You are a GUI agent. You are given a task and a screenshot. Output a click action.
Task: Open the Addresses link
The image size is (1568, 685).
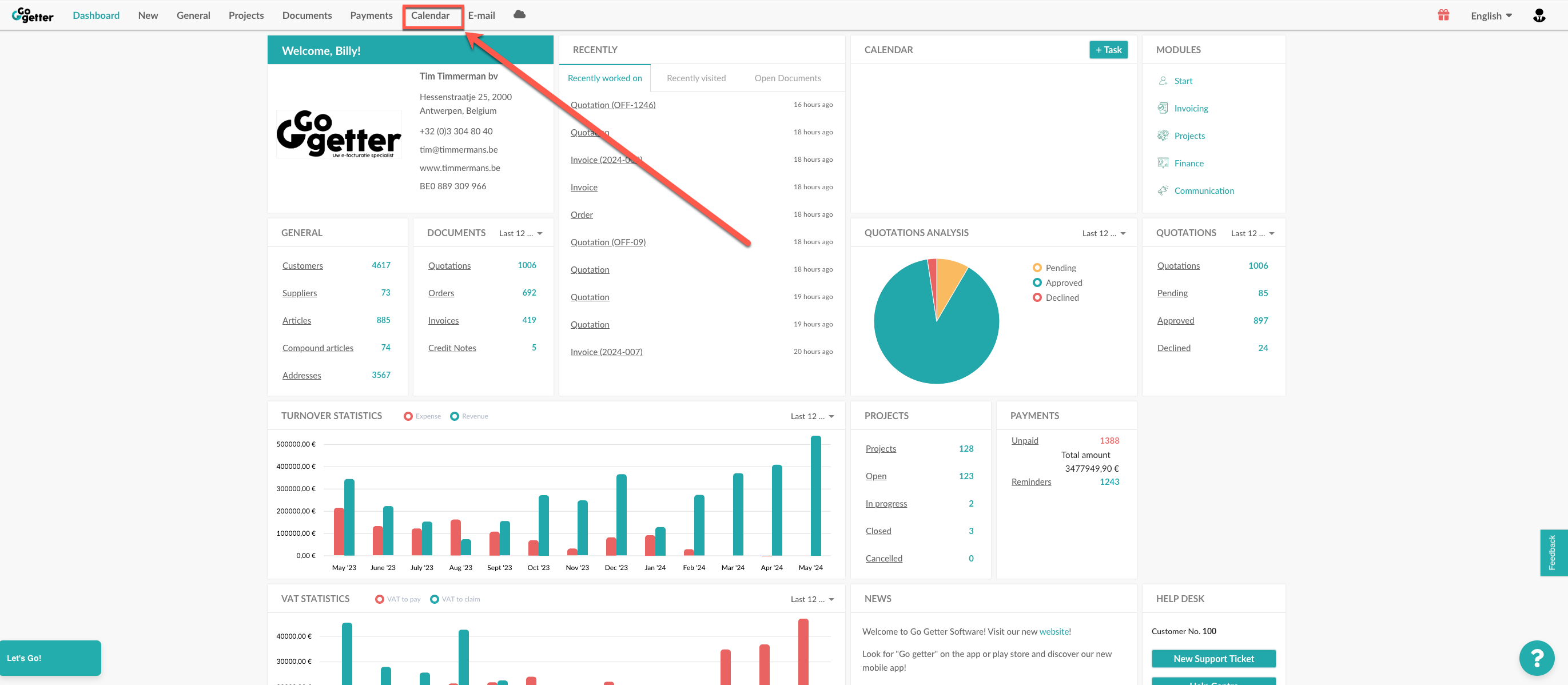coord(301,375)
